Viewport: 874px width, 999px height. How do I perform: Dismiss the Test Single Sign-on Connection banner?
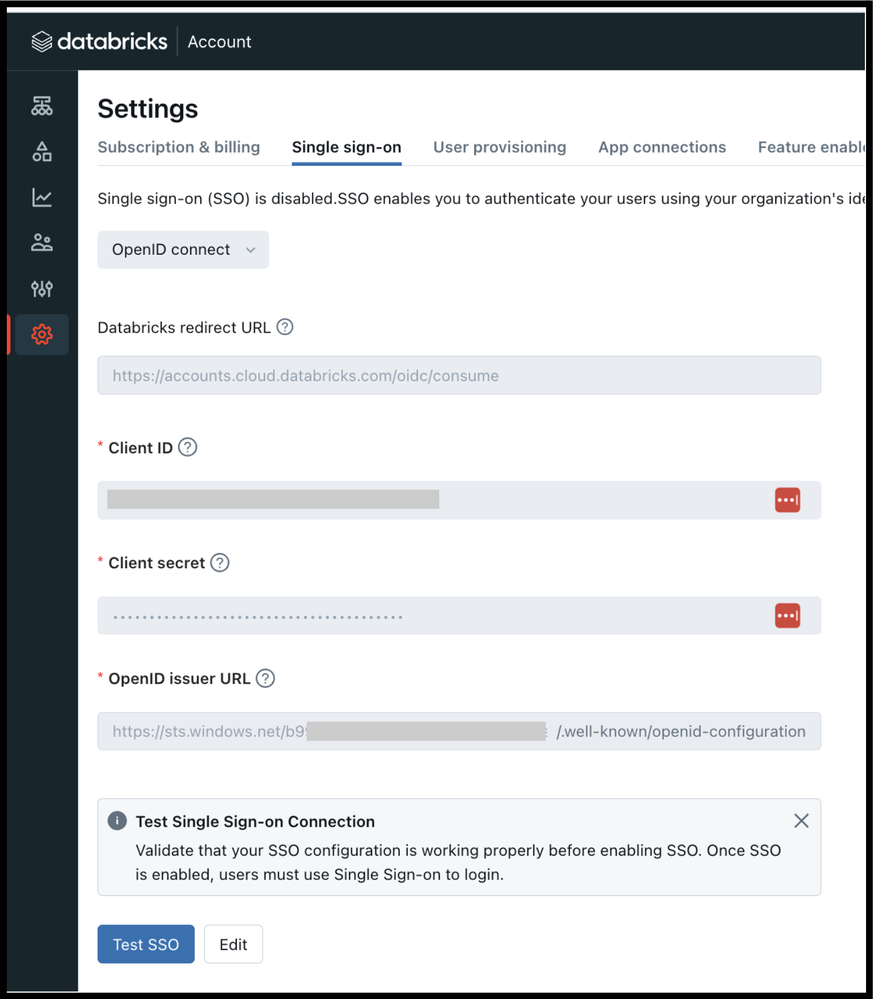point(801,821)
